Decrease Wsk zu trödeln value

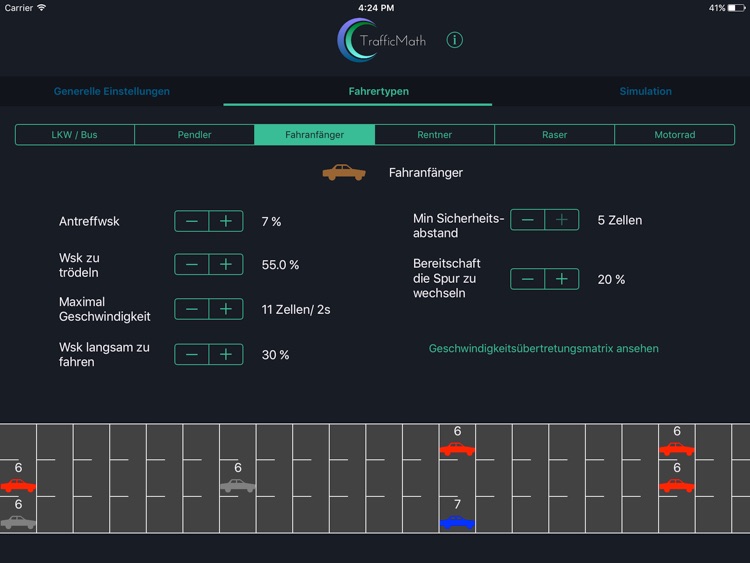pos(192,265)
